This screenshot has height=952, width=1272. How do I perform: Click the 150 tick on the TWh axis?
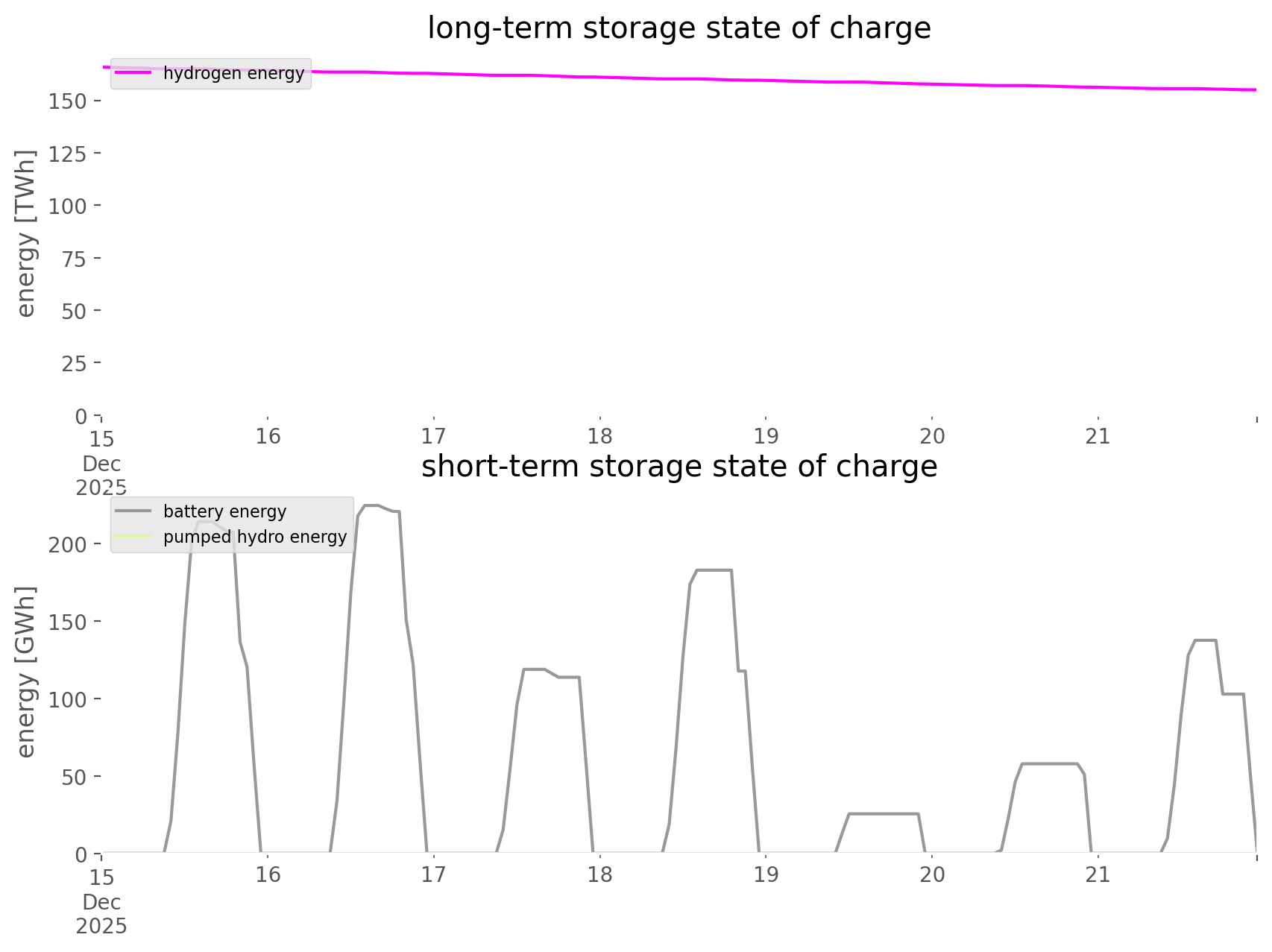(x=68, y=101)
